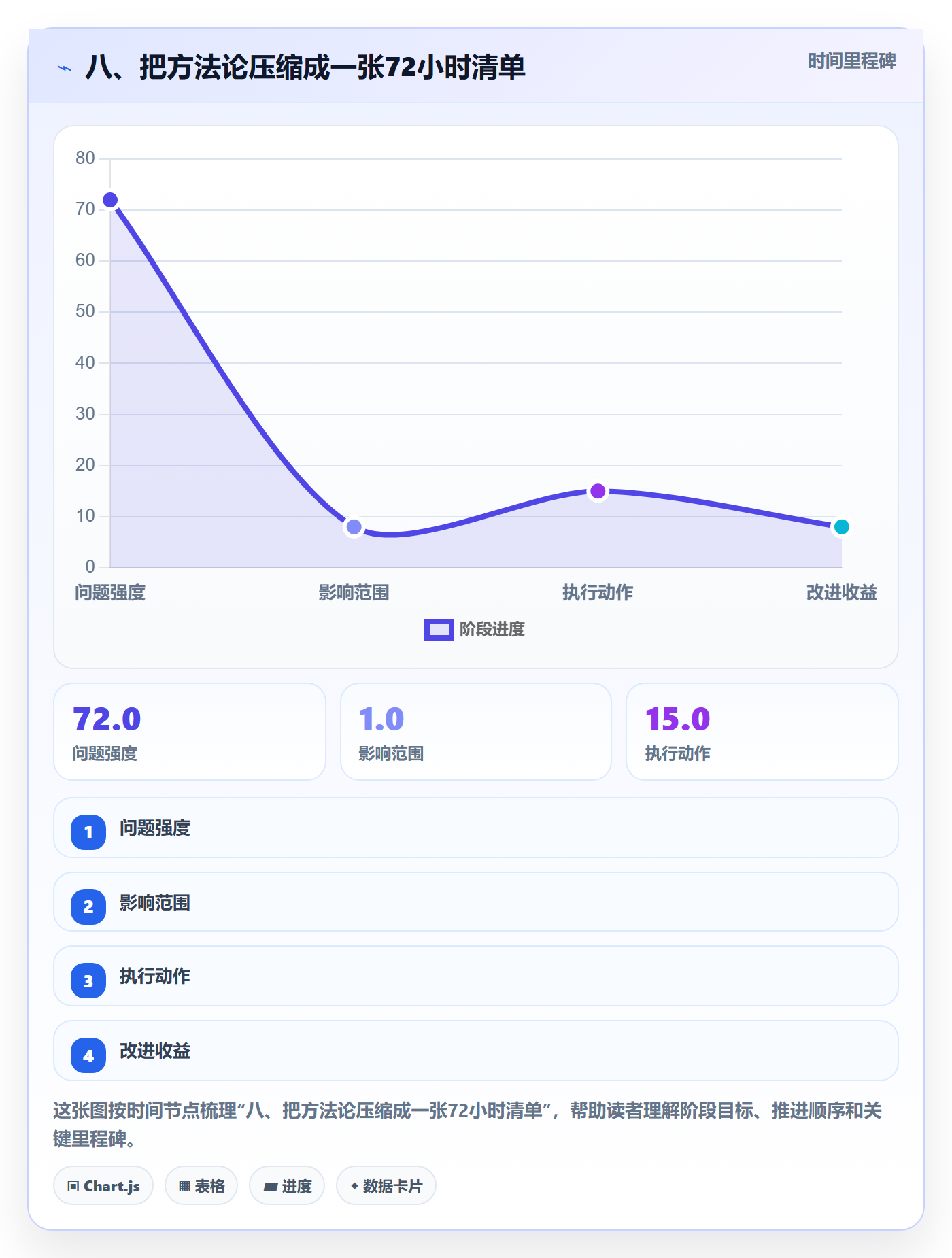Click the title 八、把方法论压缩成一张72小时清单
This screenshot has height=1258, width=952.
point(305,67)
